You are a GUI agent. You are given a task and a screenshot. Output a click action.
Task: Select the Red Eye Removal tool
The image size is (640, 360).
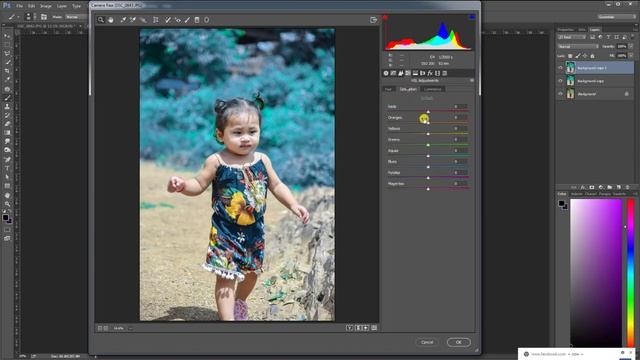pyautogui.click(x=178, y=20)
